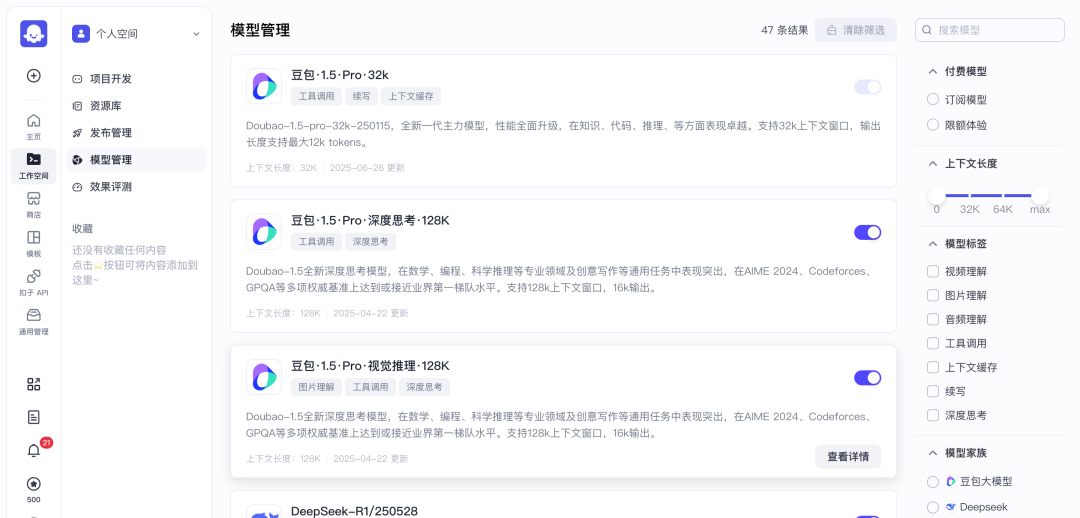Image resolution: width=1080 pixels, height=518 pixels.
Task: Disable the 豆包·1.5·Pro·视觉推理·128K switch
Action: click(867, 377)
